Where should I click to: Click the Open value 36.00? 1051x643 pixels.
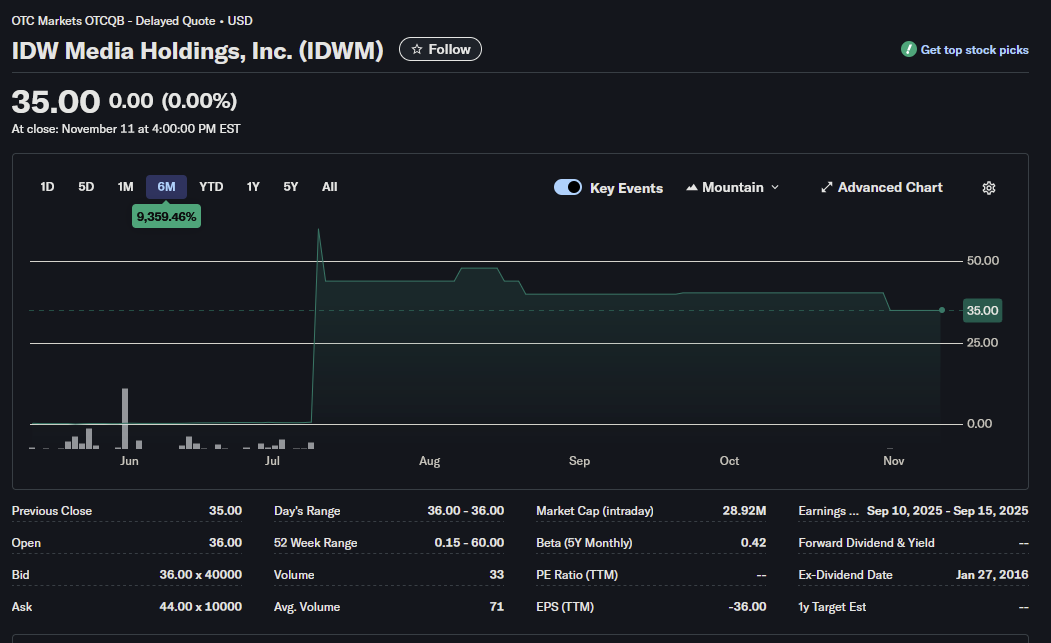pos(225,542)
